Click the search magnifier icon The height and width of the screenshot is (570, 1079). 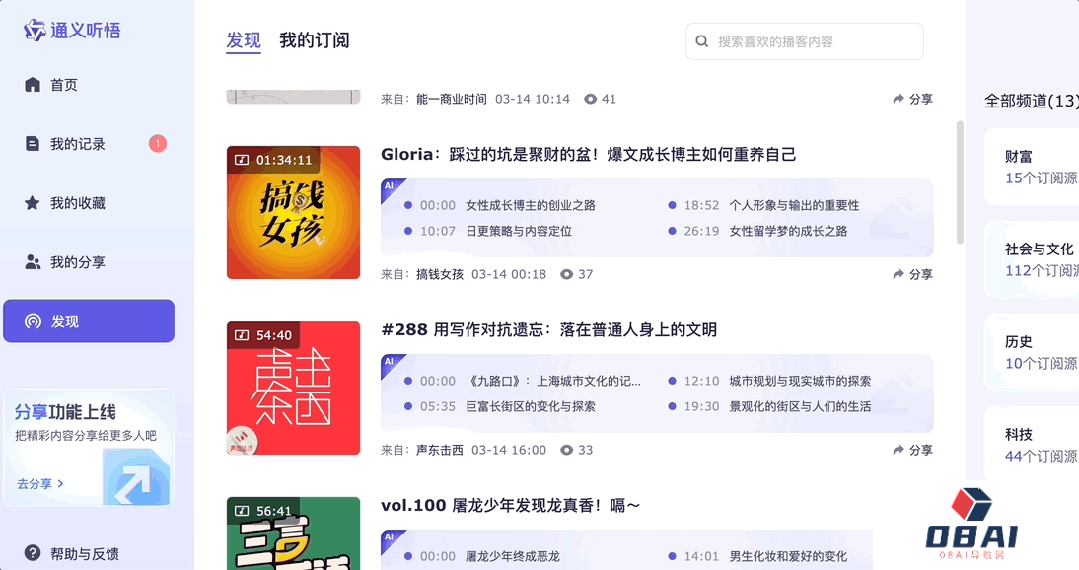pos(702,42)
